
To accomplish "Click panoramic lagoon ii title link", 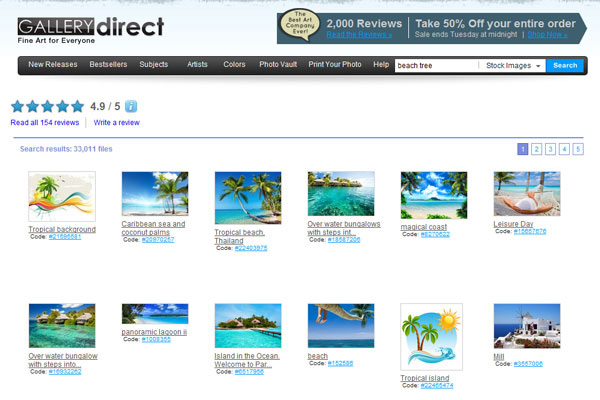I will click(154, 332).
